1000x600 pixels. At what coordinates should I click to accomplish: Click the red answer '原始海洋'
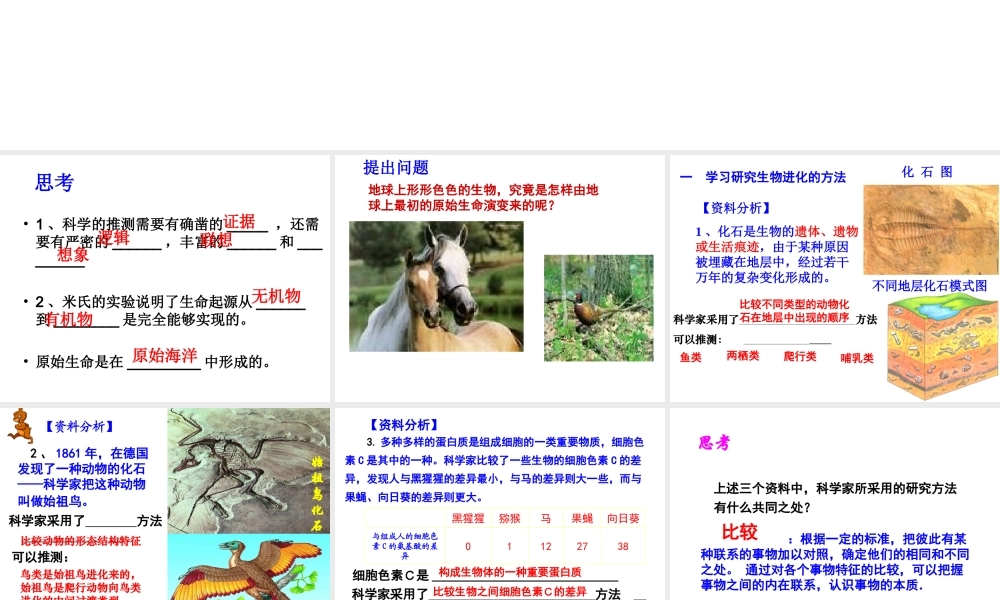click(x=165, y=356)
